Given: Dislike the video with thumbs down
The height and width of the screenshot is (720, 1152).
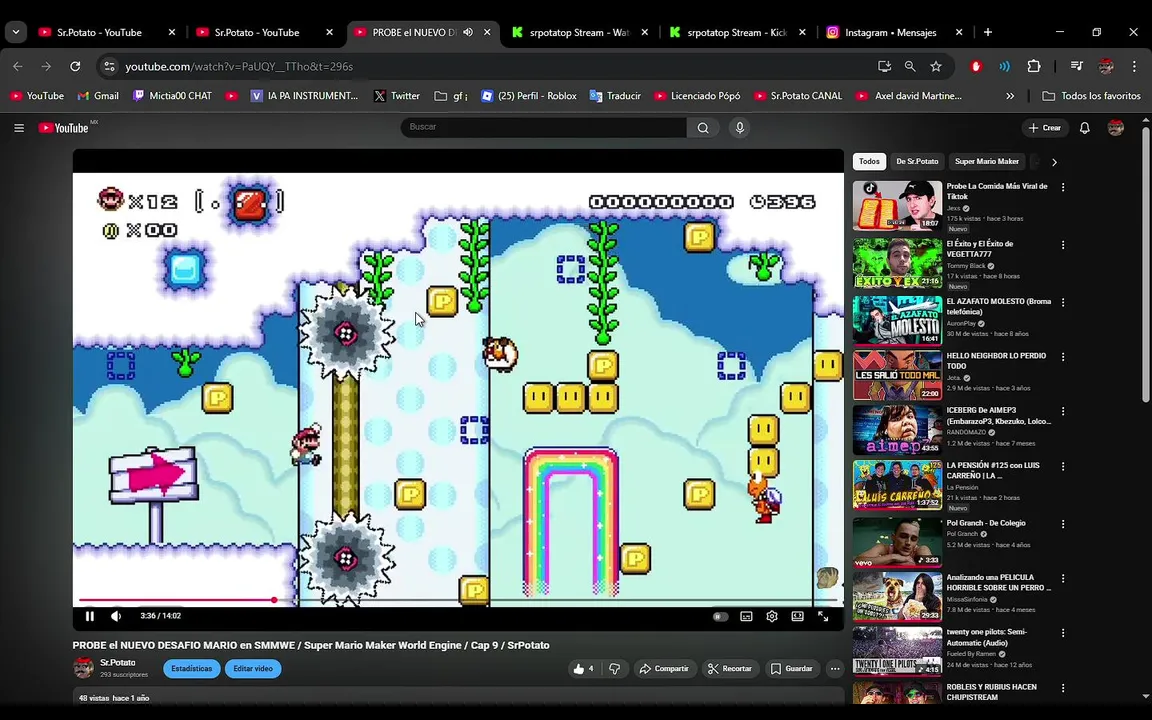Looking at the screenshot, I should pyautogui.click(x=614, y=669).
